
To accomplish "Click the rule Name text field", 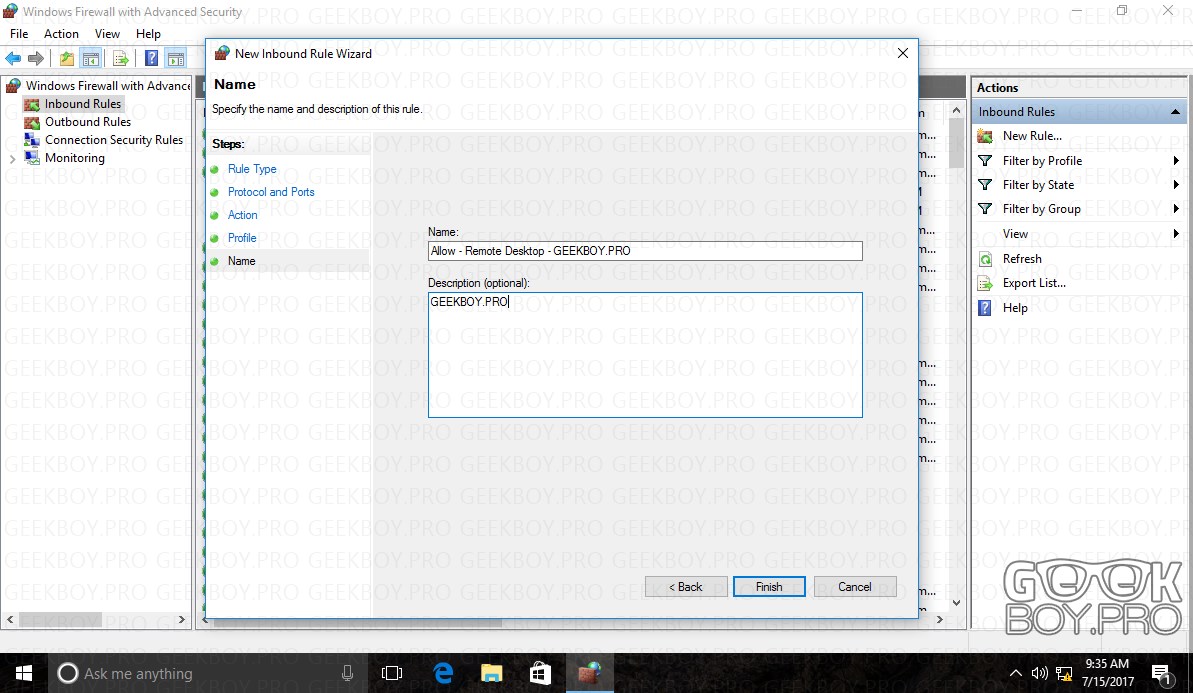I will point(645,251).
